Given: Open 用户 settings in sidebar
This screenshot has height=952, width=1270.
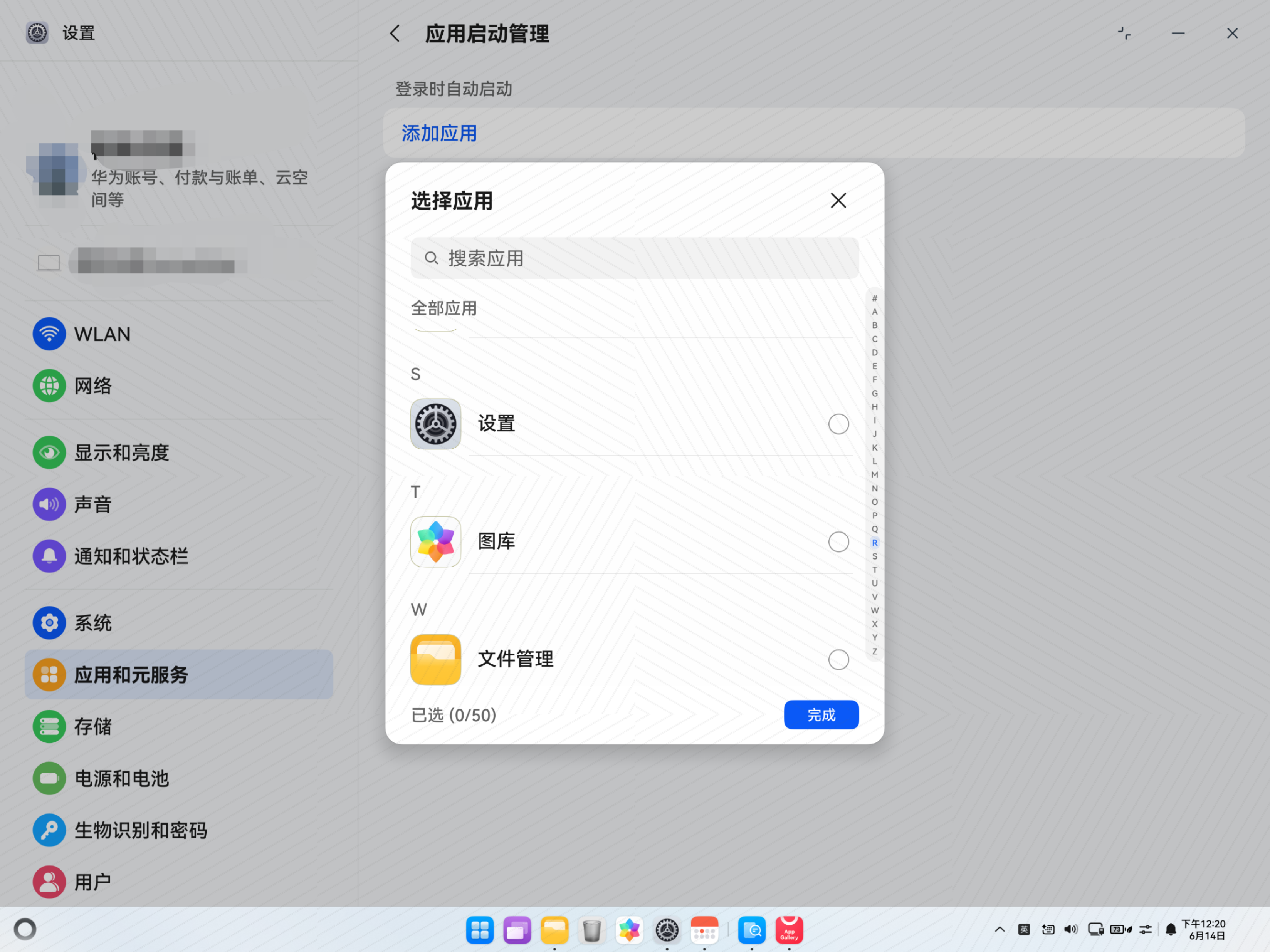Looking at the screenshot, I should [178, 882].
